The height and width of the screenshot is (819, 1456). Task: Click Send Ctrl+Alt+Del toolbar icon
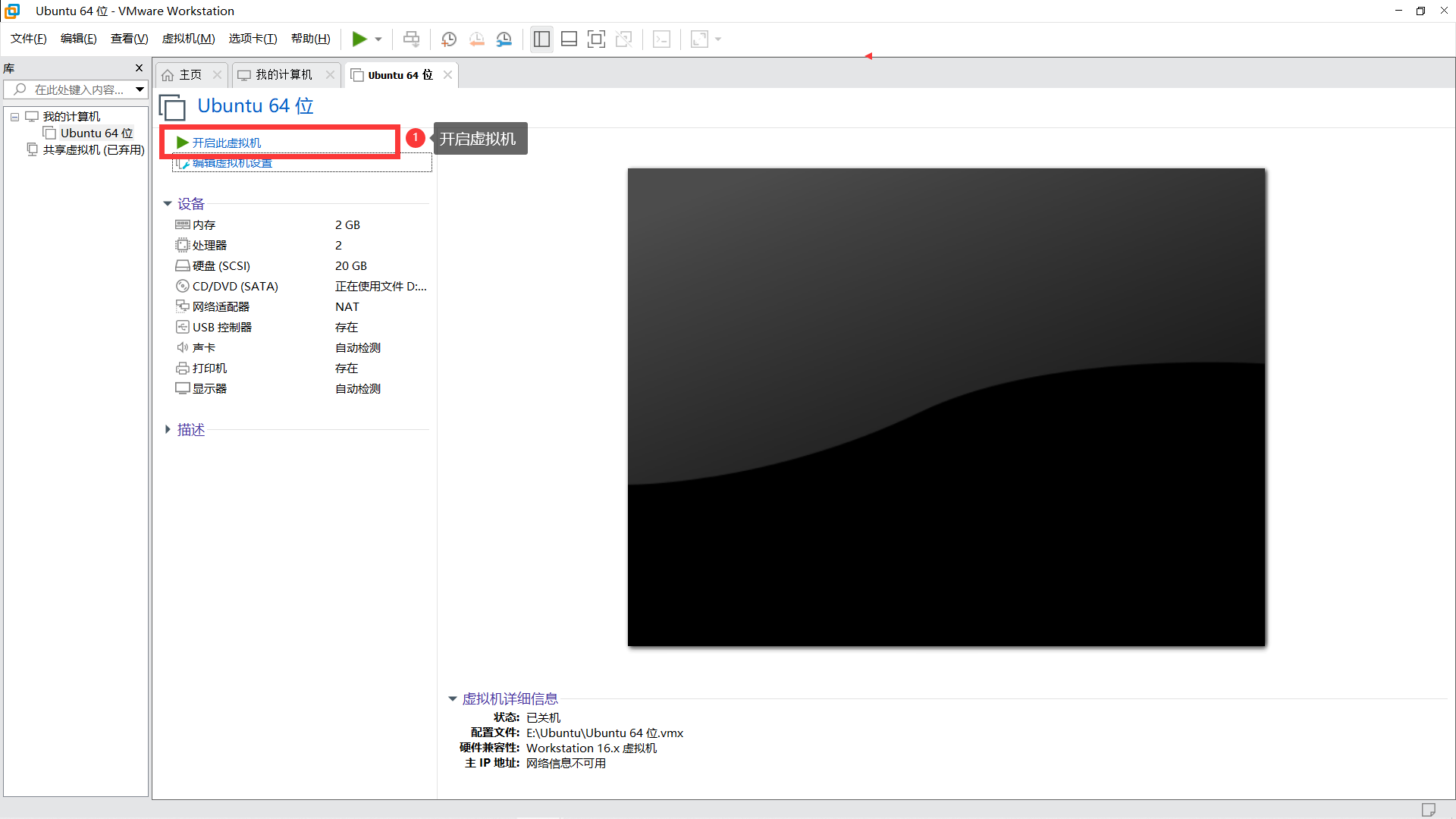[411, 39]
